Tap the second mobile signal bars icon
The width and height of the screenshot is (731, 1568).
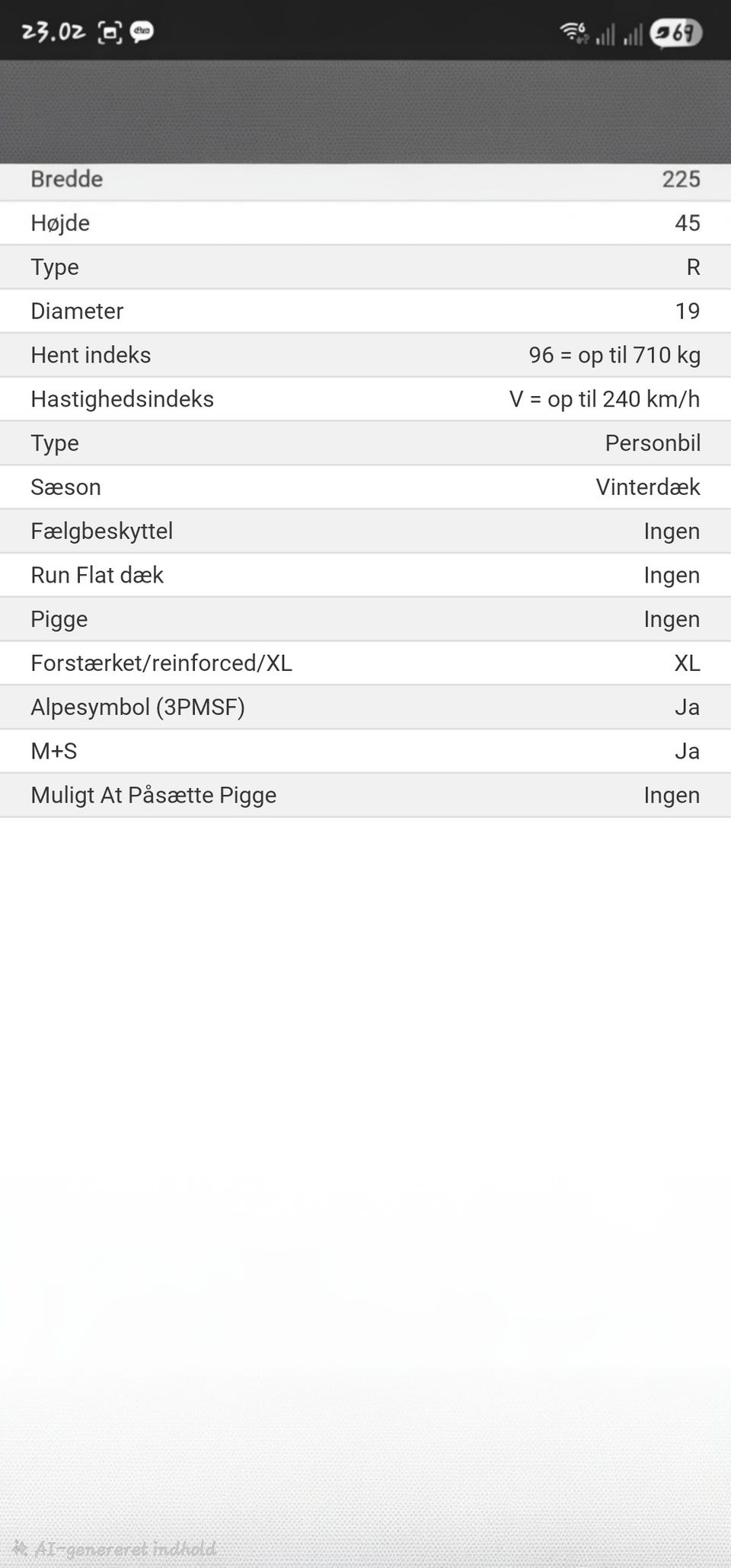point(633,34)
